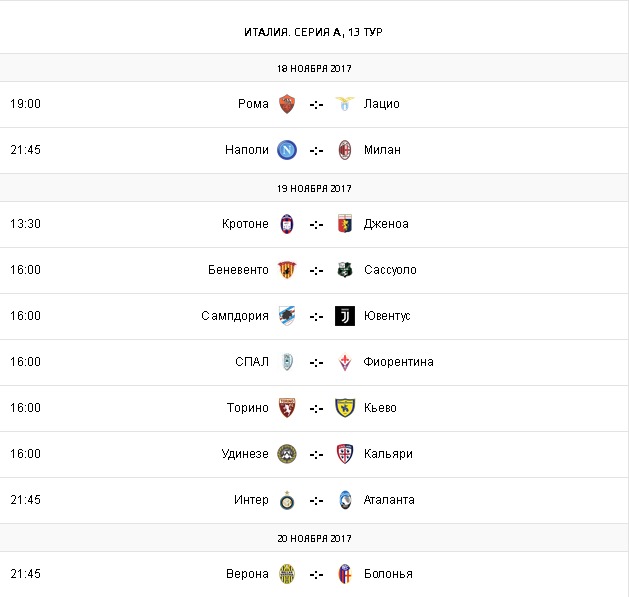Click the Fiorentina purple crest icon

click(x=345, y=362)
